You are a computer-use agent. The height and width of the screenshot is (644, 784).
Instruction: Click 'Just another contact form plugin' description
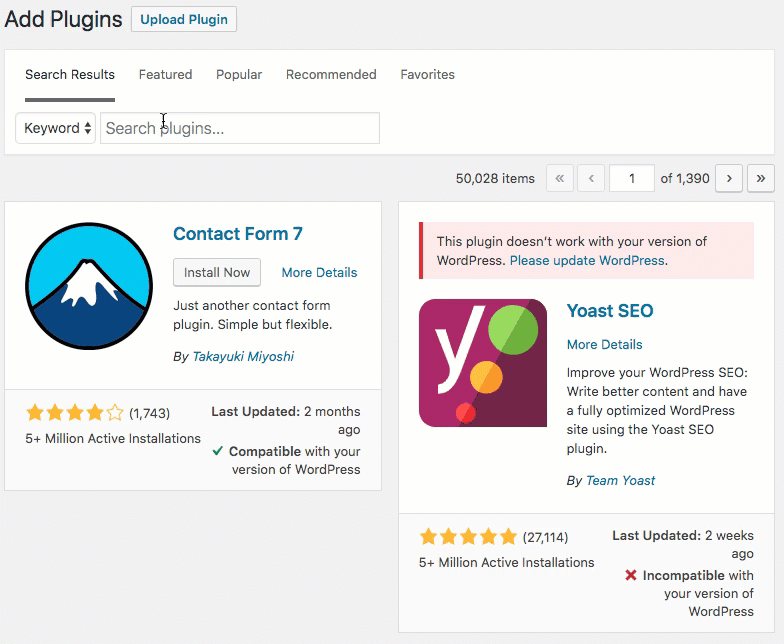click(x=252, y=315)
